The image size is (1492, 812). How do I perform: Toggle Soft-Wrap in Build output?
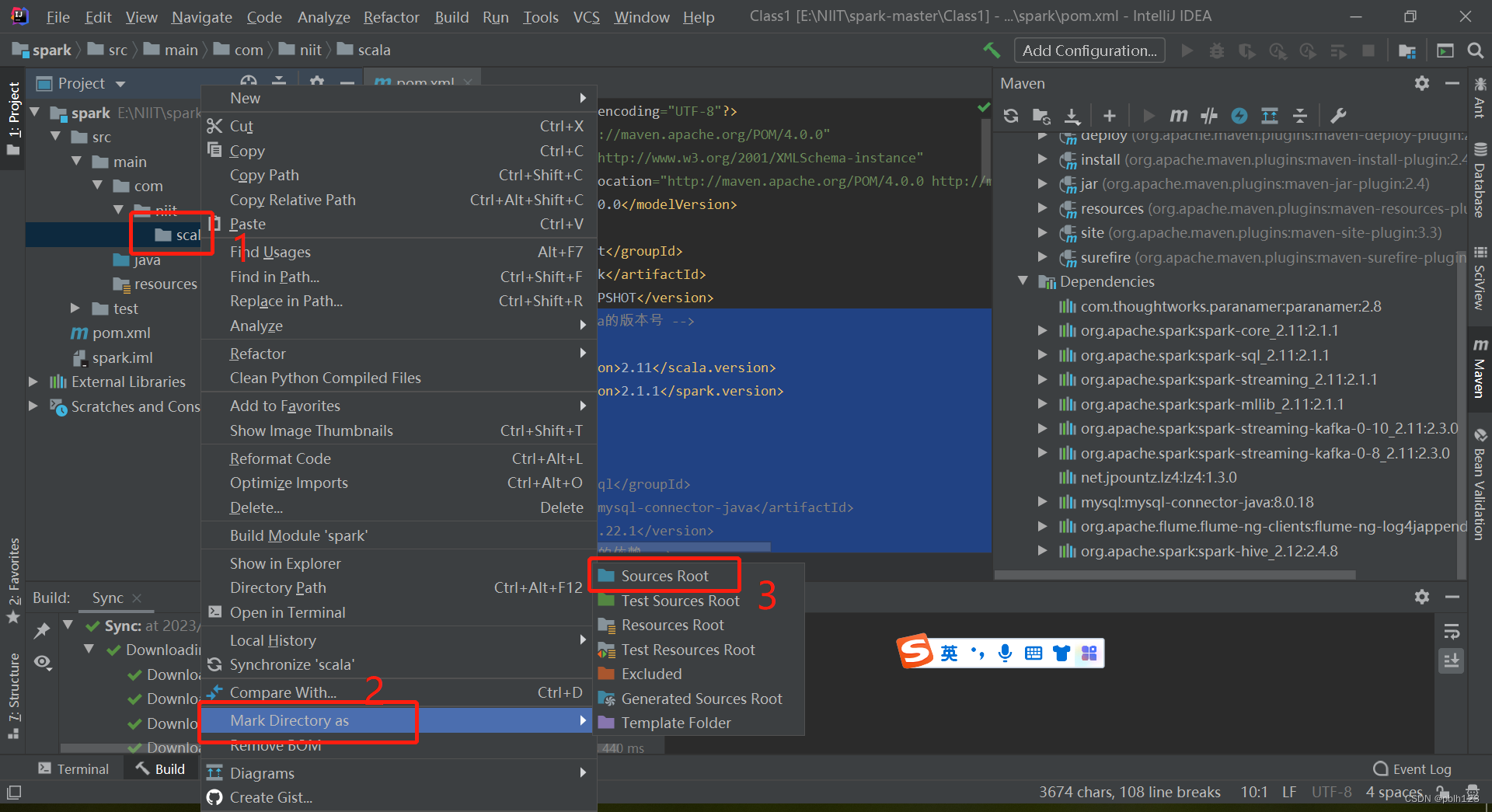[1452, 631]
